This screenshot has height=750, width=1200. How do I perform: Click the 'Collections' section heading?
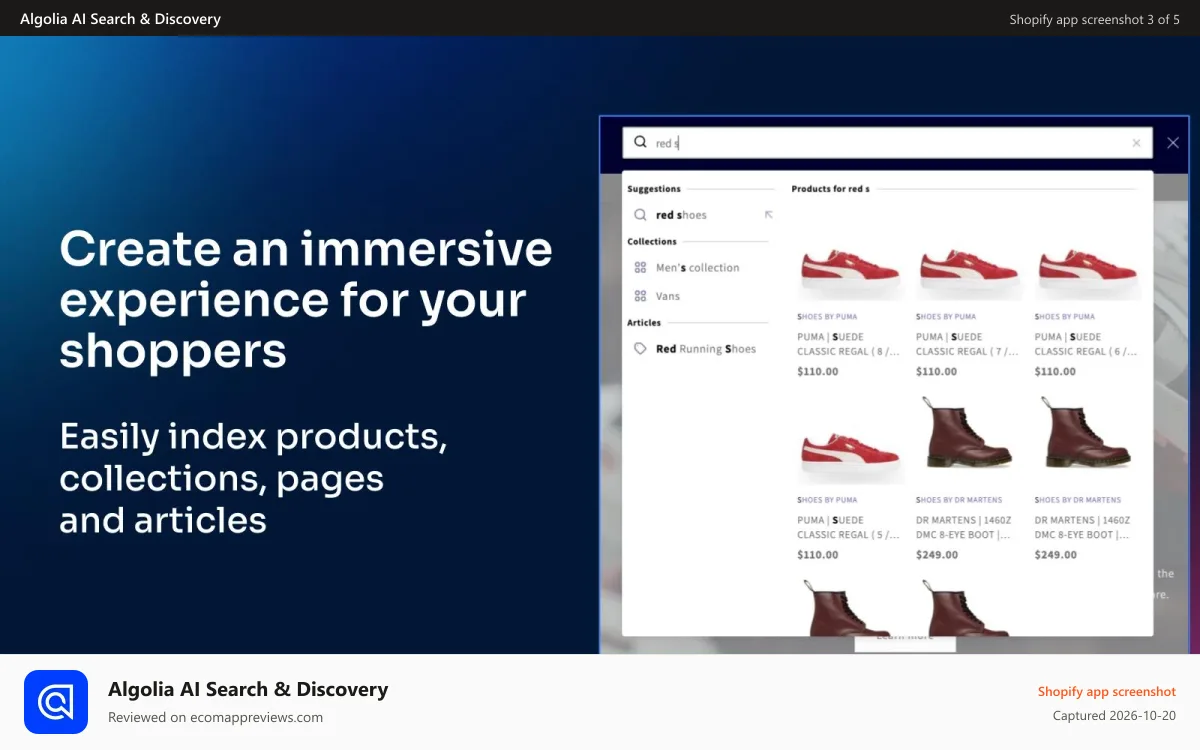pos(652,242)
